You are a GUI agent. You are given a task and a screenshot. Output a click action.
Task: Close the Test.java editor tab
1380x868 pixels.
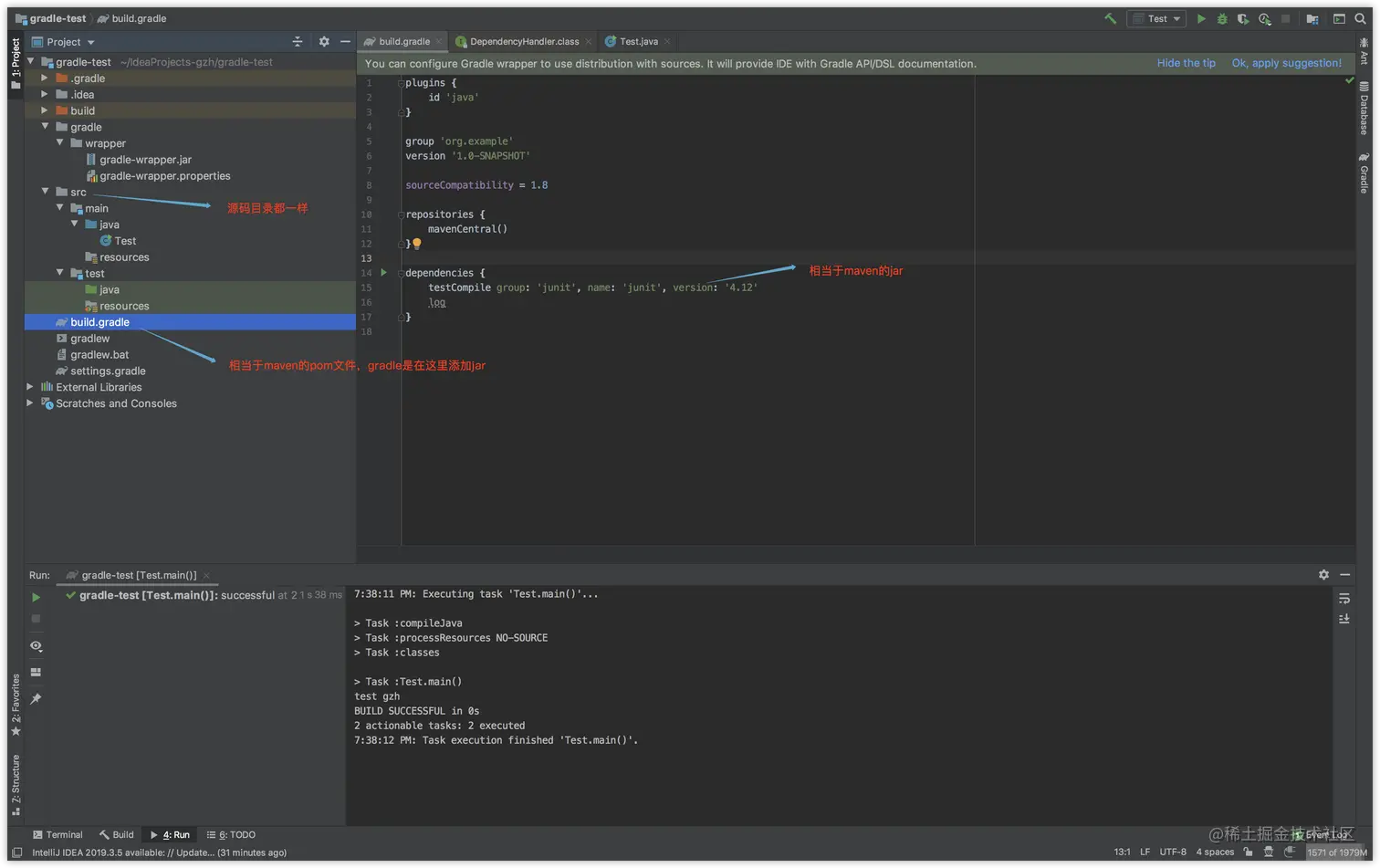pos(667,41)
